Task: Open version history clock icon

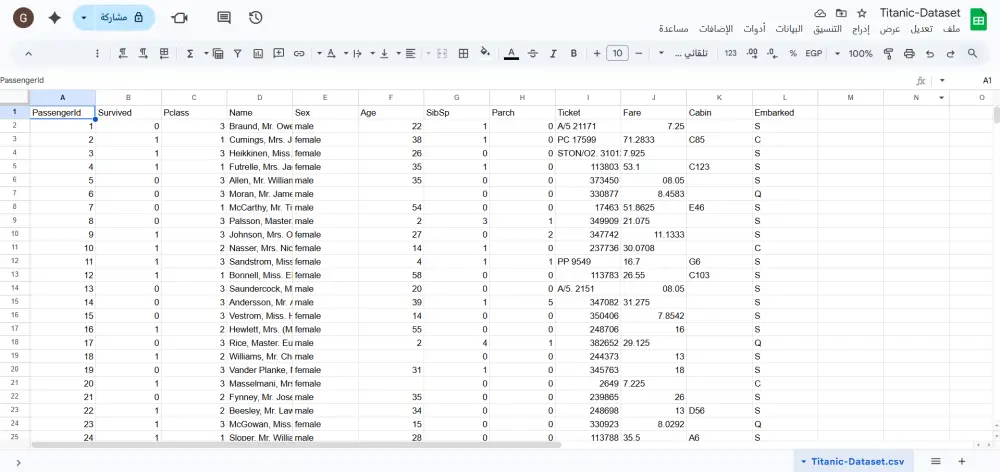Action: tap(256, 18)
